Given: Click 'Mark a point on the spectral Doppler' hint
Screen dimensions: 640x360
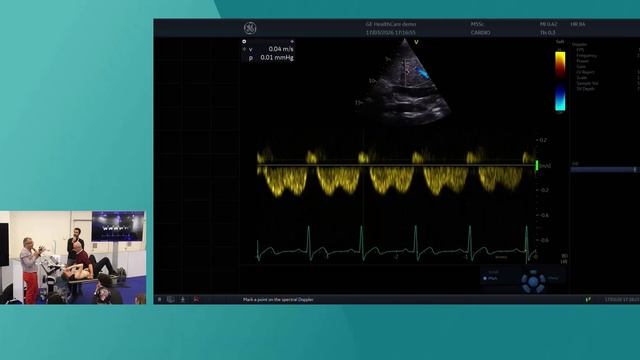Looking at the screenshot, I should pos(278,300).
